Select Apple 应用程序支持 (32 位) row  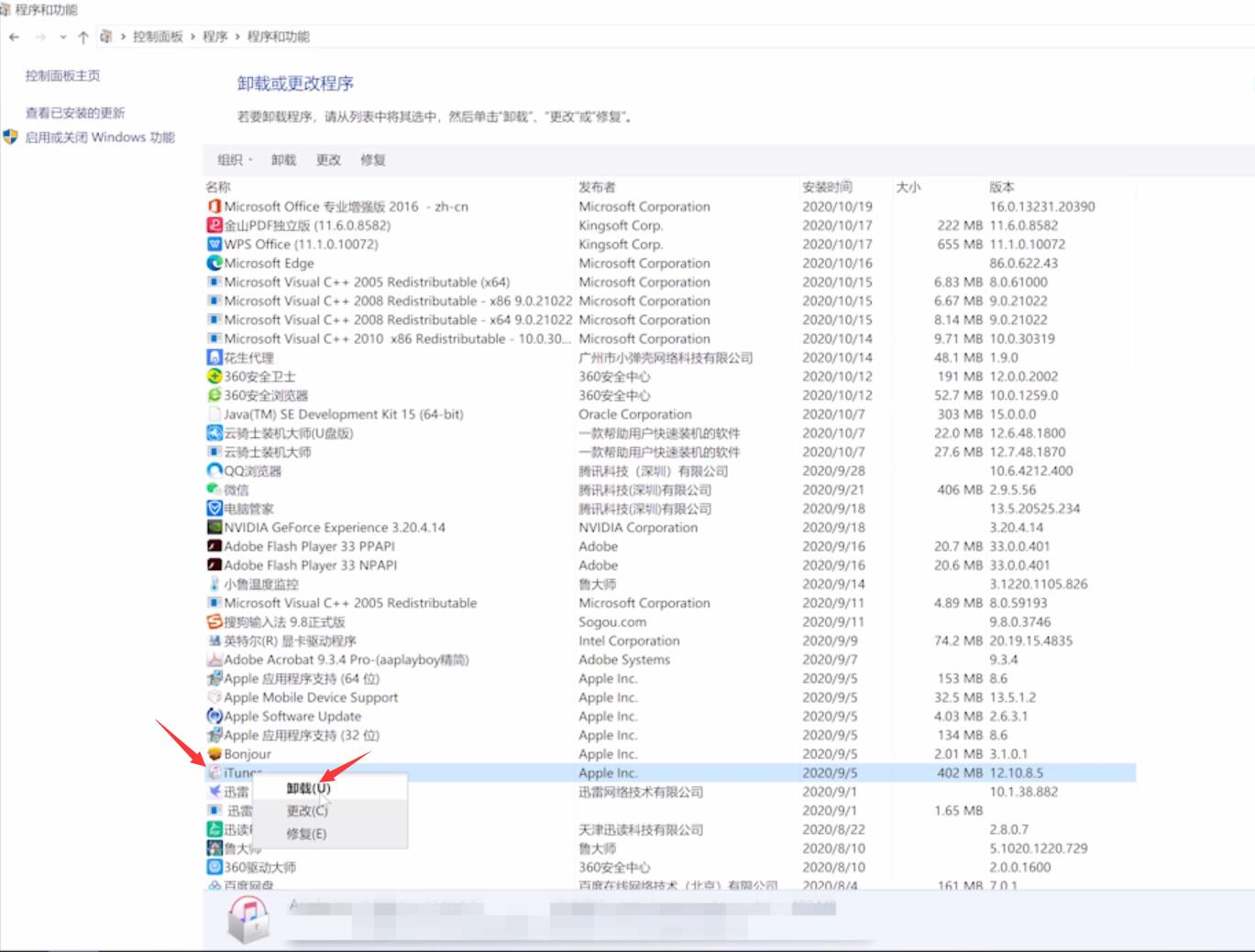coord(670,735)
